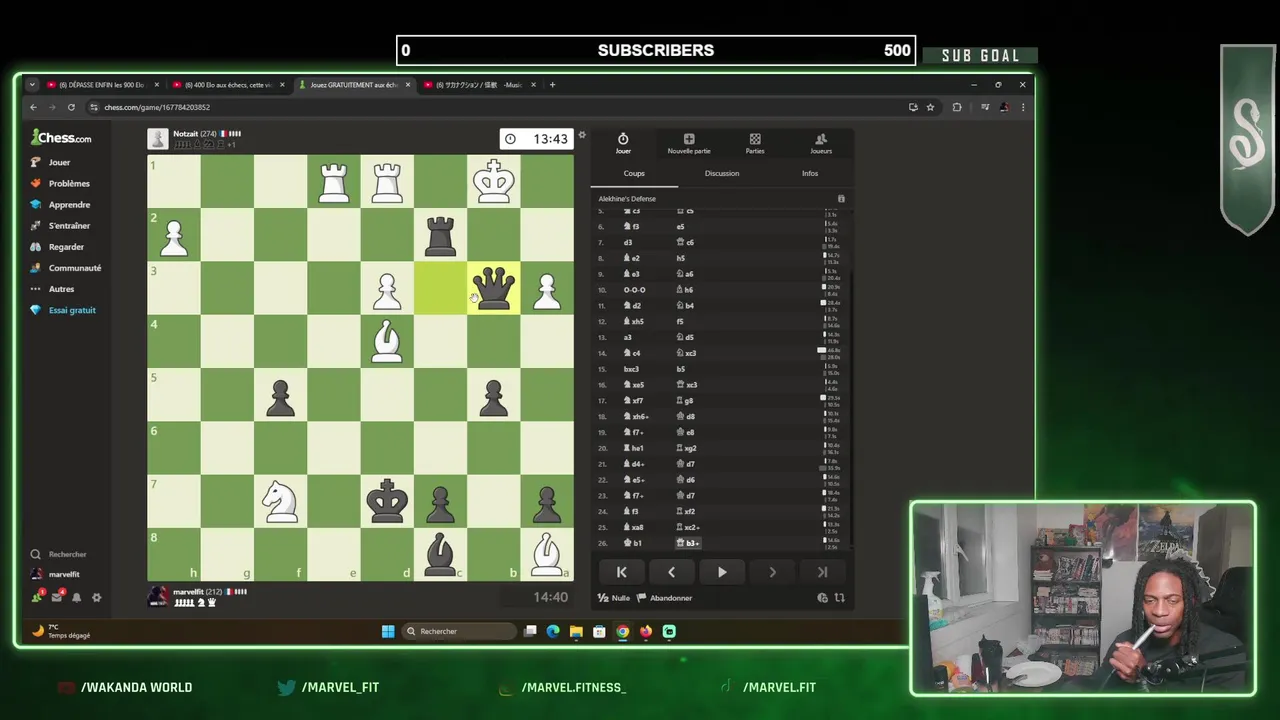Screen dimensions: 1280x720
Task: Play through the moves
Action: click(x=722, y=572)
